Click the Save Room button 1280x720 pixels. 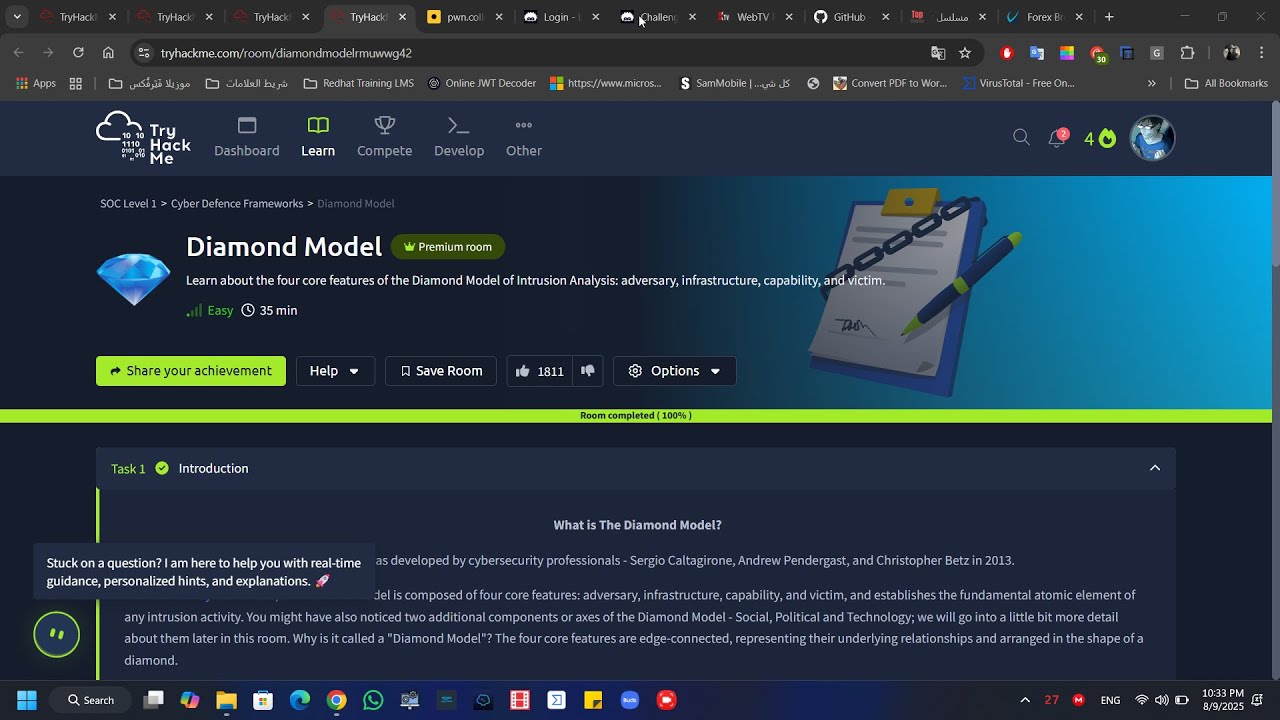441,371
